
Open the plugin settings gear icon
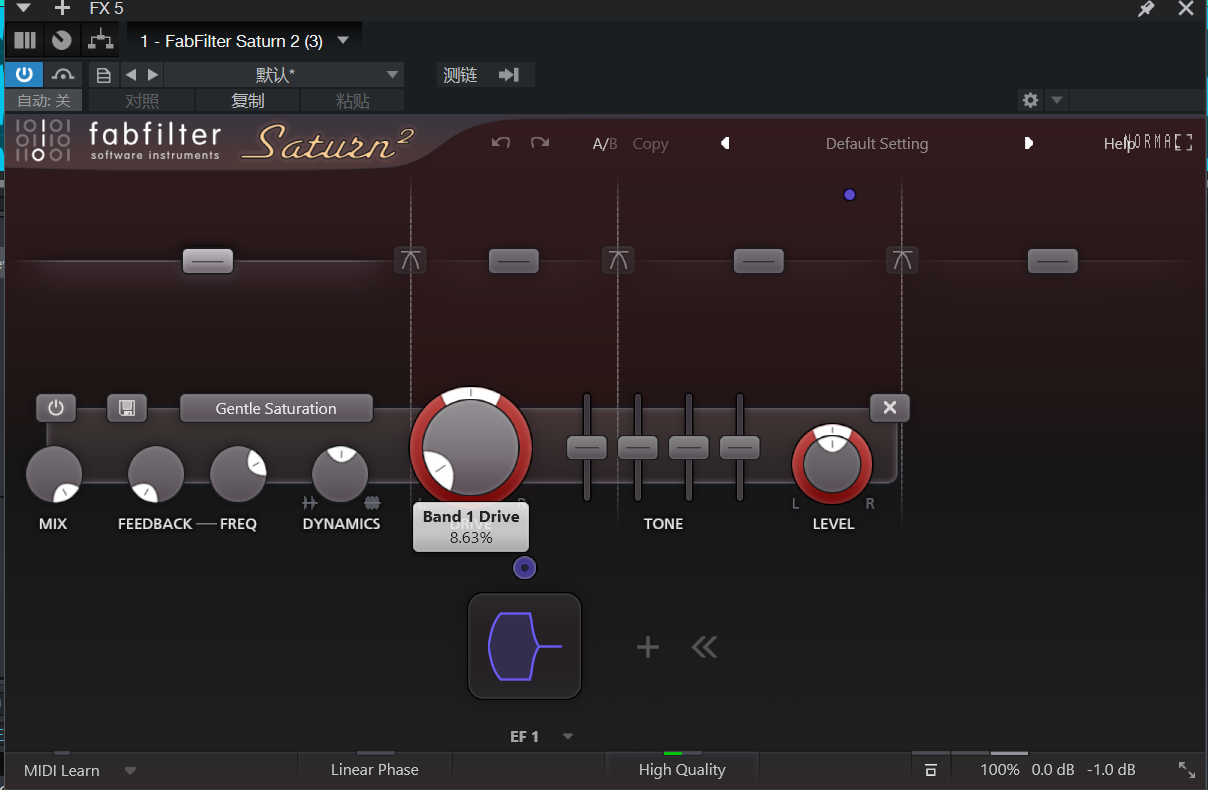tap(1030, 100)
